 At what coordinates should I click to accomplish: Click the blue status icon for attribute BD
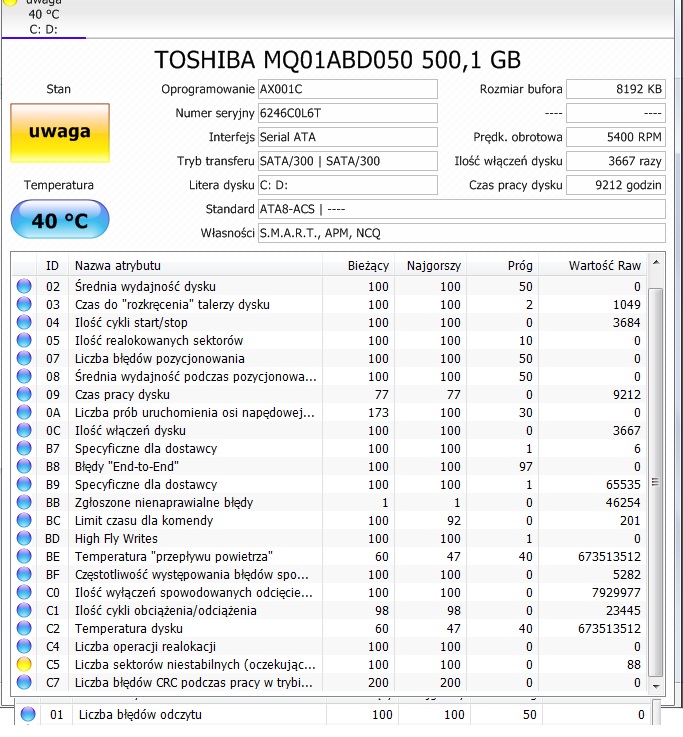click(x=24, y=539)
